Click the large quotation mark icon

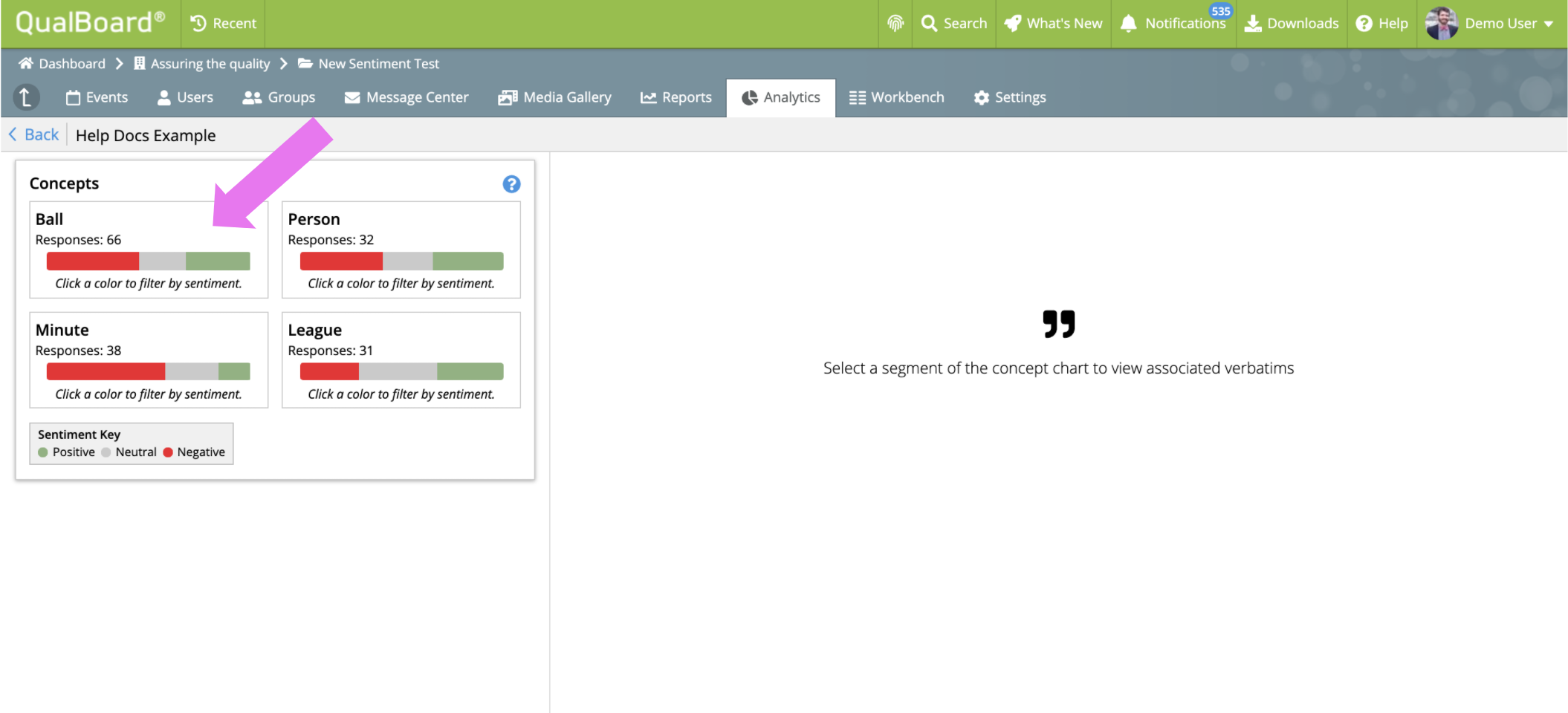(x=1058, y=324)
